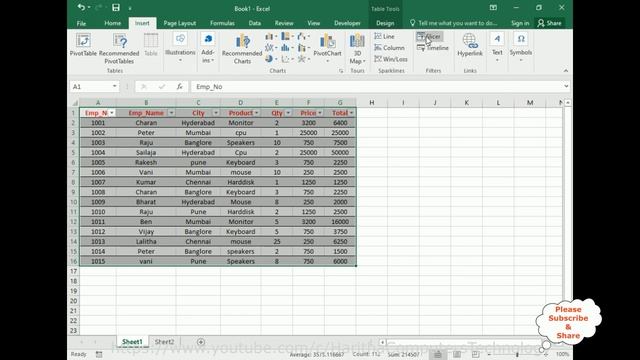Switch to the Table Tools Design tab
The image size is (640, 360).
tap(385, 23)
